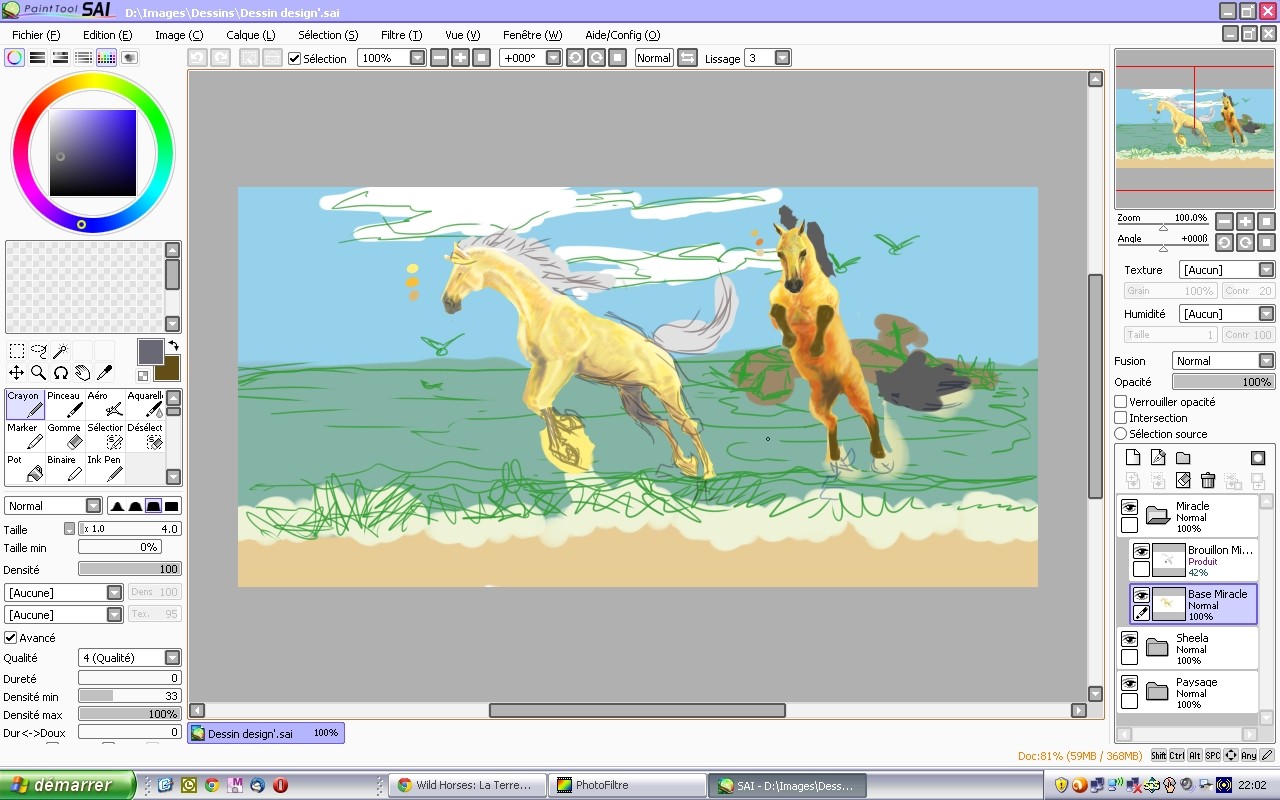Choose the magic wand tool
Screen dimensions: 1280x800
click(x=61, y=351)
